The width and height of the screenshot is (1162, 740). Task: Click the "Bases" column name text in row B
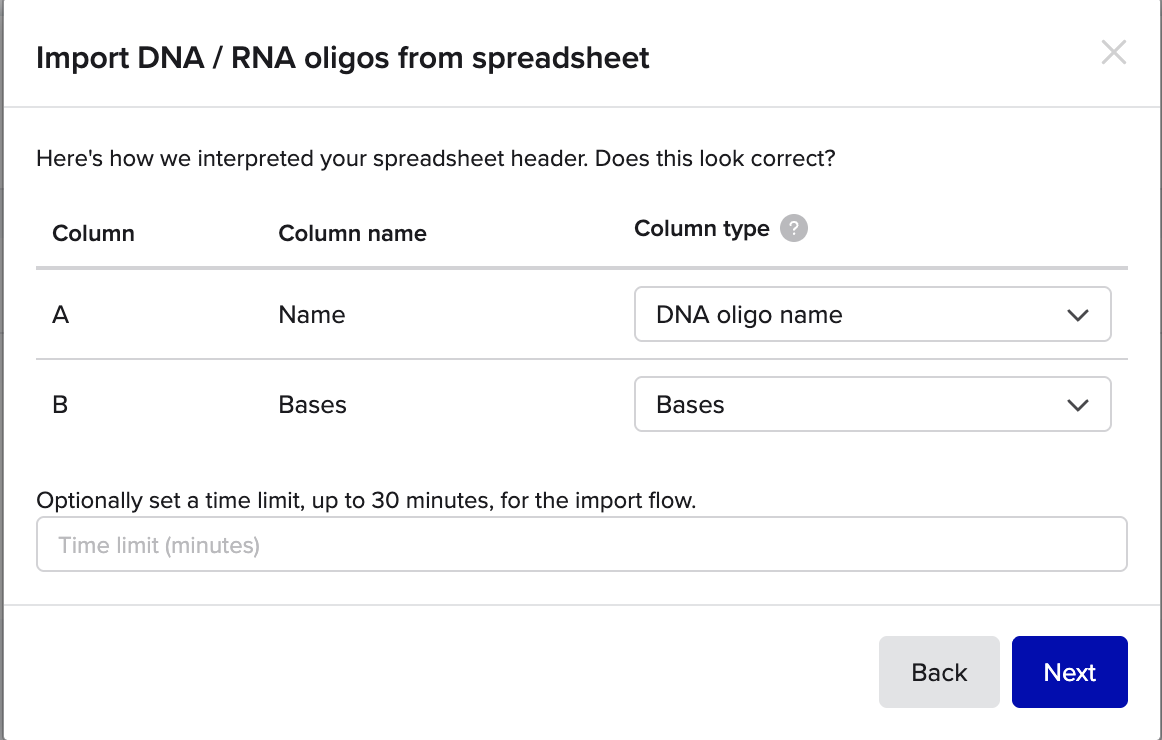(312, 405)
